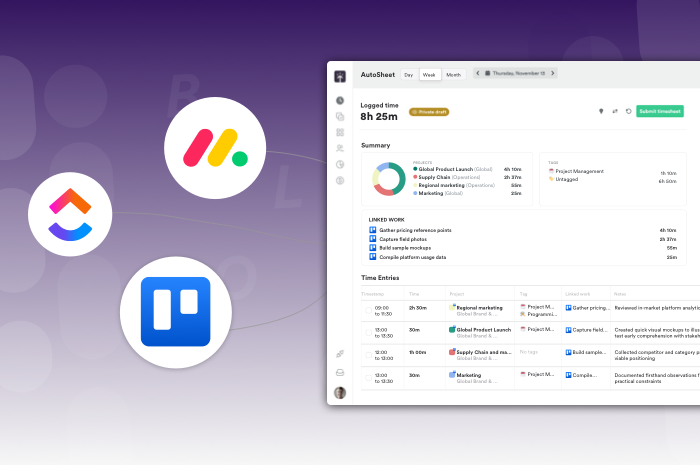Click the donut chart in Summary

(x=382, y=179)
